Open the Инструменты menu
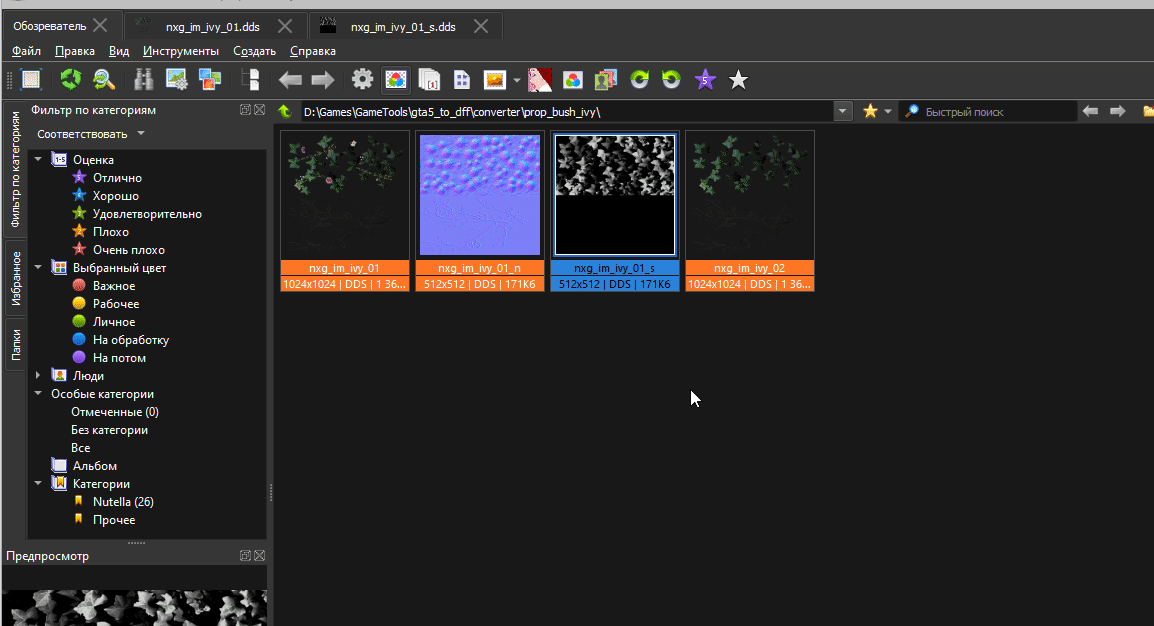1154x626 pixels. [x=180, y=51]
